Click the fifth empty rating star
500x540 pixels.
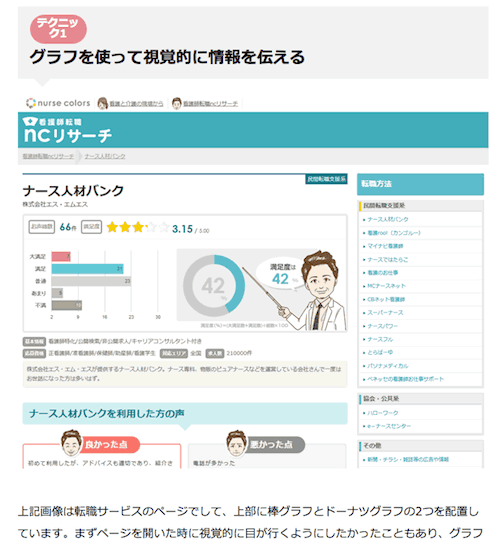[x=164, y=227]
